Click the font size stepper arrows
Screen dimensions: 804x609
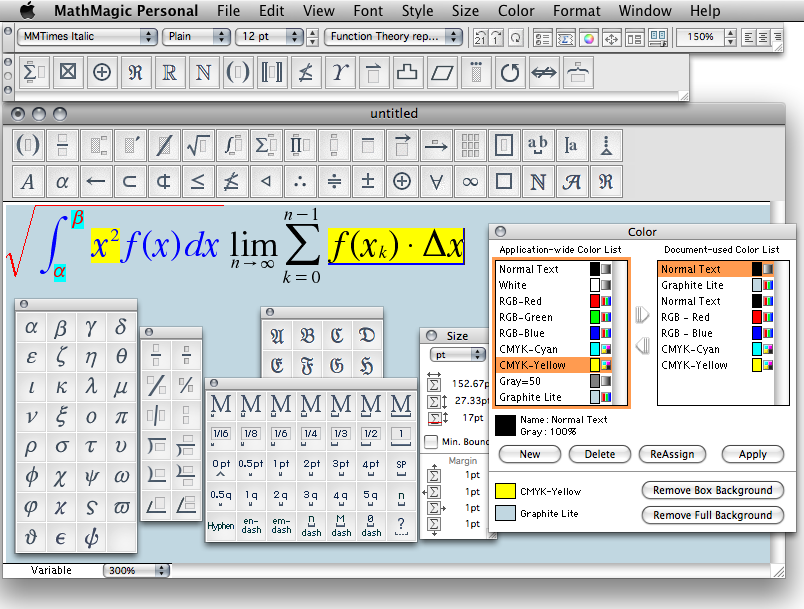(x=312, y=37)
